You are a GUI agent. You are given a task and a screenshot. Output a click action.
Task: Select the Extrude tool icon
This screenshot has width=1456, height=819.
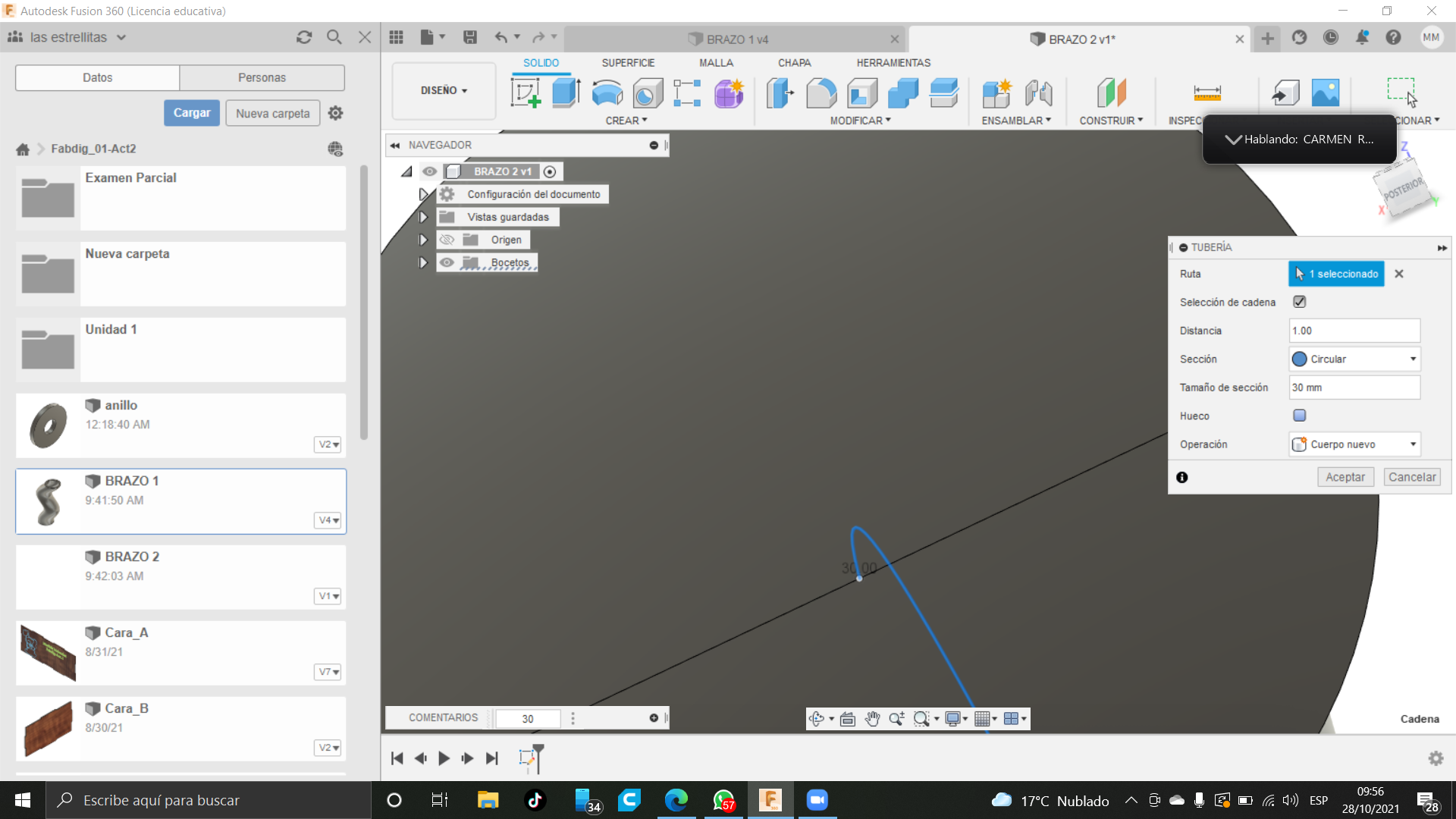tap(566, 93)
